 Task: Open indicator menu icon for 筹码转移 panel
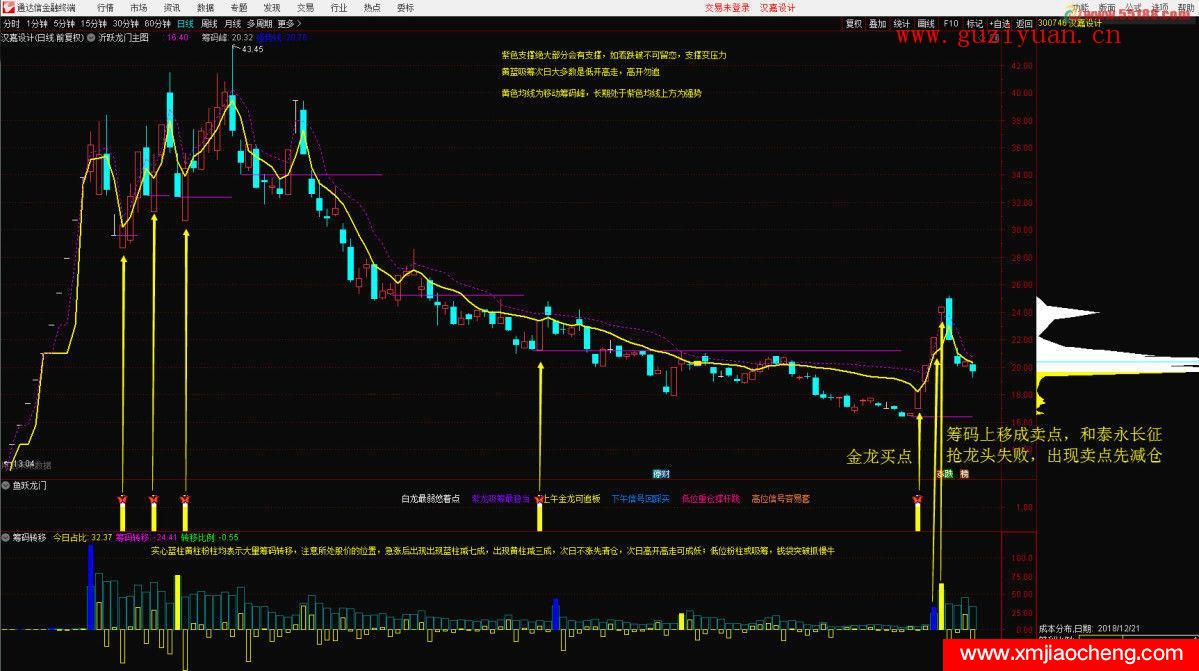point(7,537)
